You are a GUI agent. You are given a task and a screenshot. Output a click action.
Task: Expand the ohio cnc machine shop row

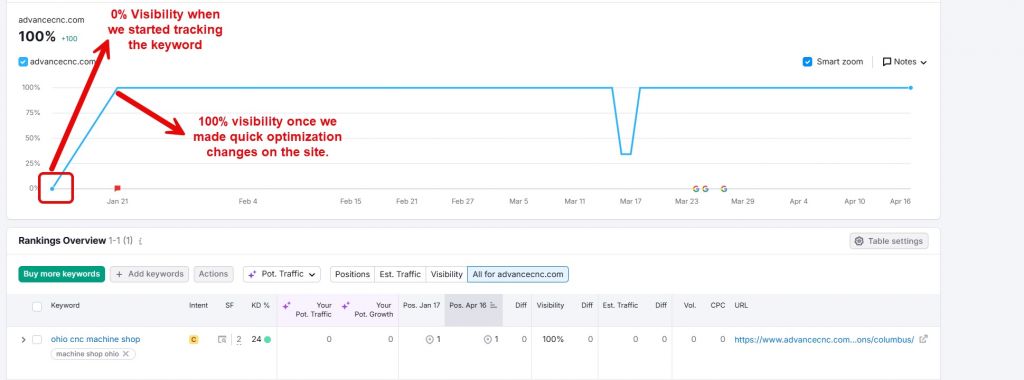(x=24, y=340)
